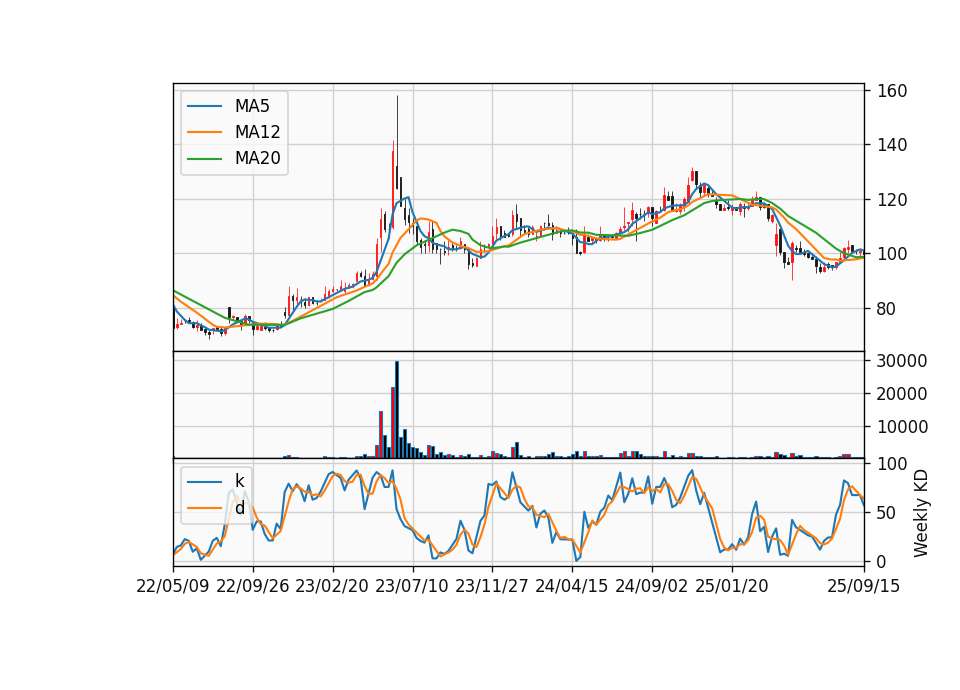
Task: Click the 50 KD axis label
Action: pyautogui.click(x=887, y=512)
